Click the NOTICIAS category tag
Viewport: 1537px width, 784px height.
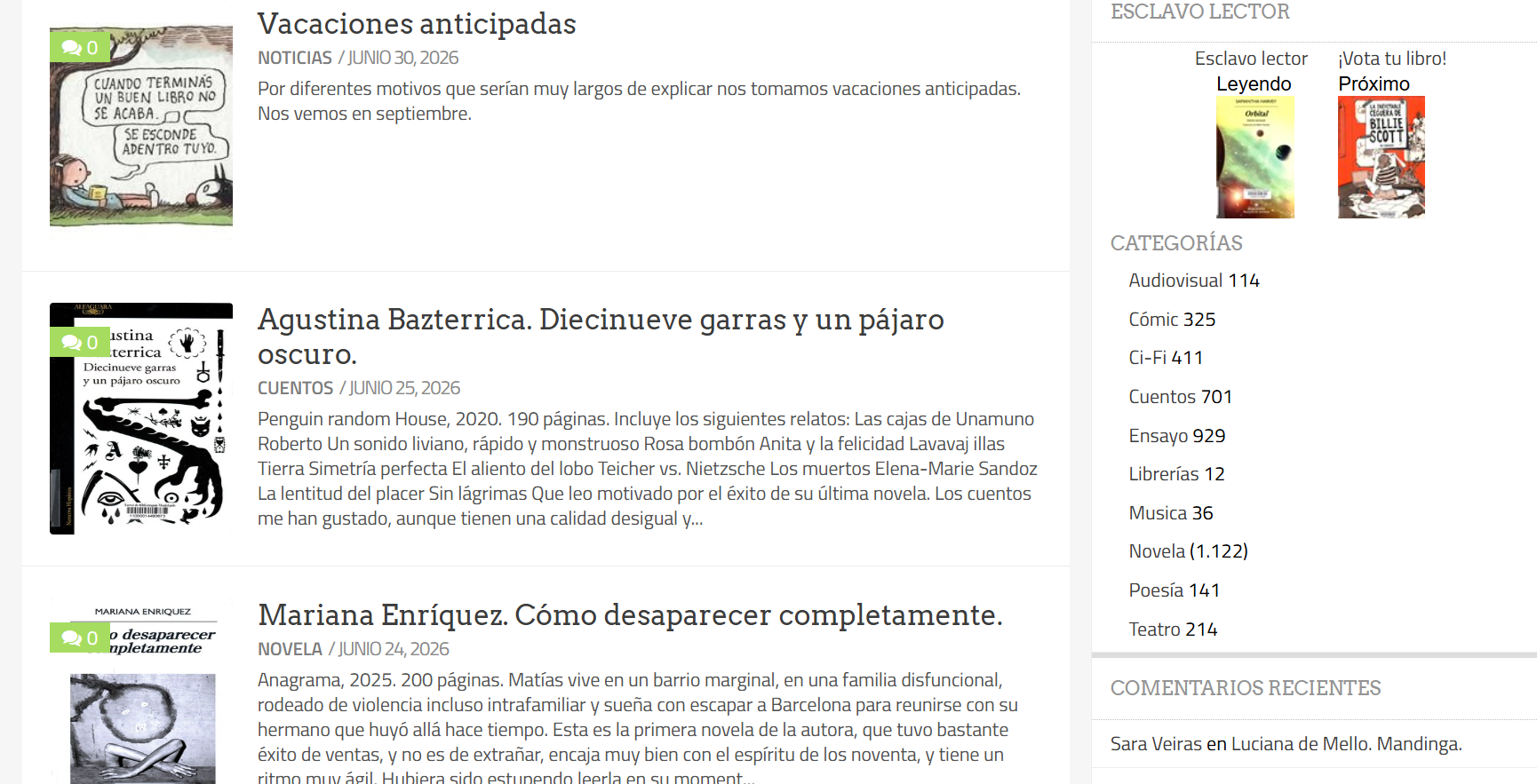295,58
